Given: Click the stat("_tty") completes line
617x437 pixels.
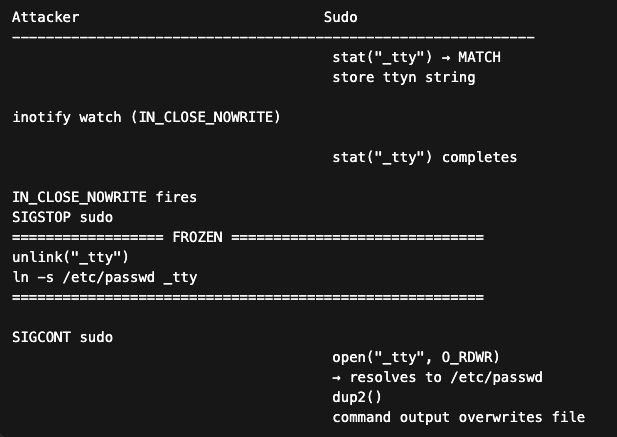Looking at the screenshot, I should click(x=424, y=157).
